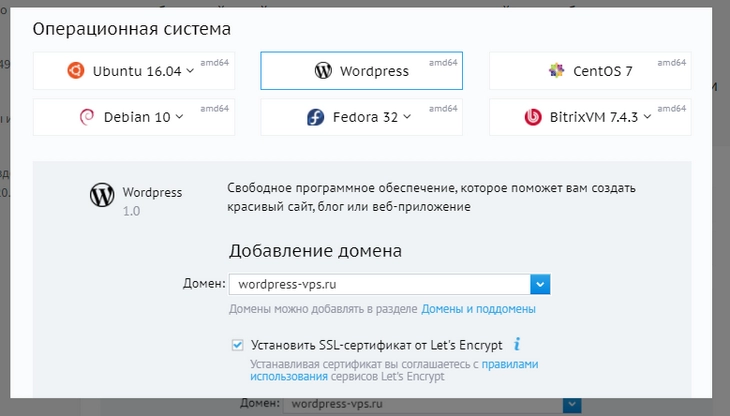Viewport: 730px width, 416px height.
Task: Click the large WordPress logo beside version 1.0
Action: coord(102,195)
